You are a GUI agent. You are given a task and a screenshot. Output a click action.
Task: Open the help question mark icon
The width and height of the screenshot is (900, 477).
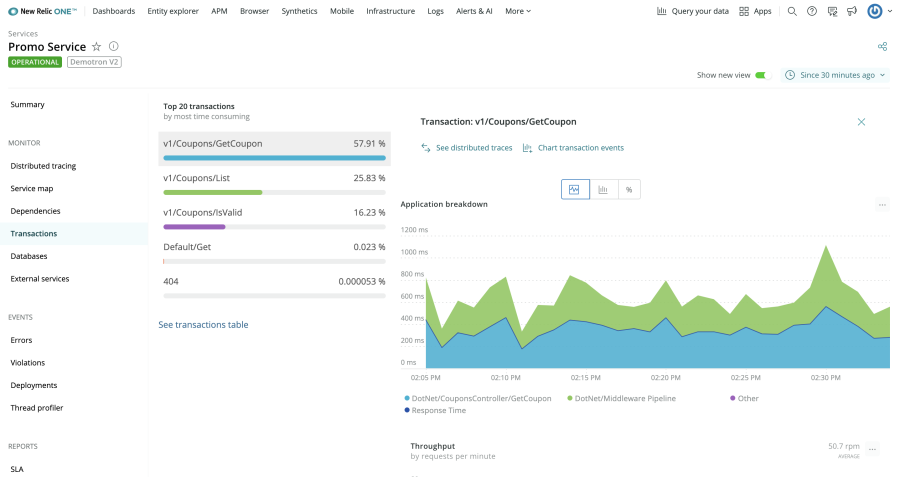click(x=812, y=11)
